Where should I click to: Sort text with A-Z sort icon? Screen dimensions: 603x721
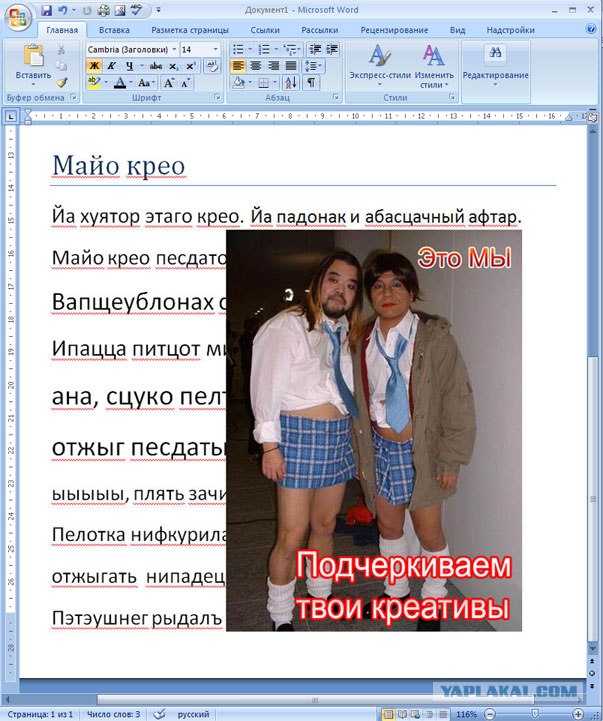[291, 83]
